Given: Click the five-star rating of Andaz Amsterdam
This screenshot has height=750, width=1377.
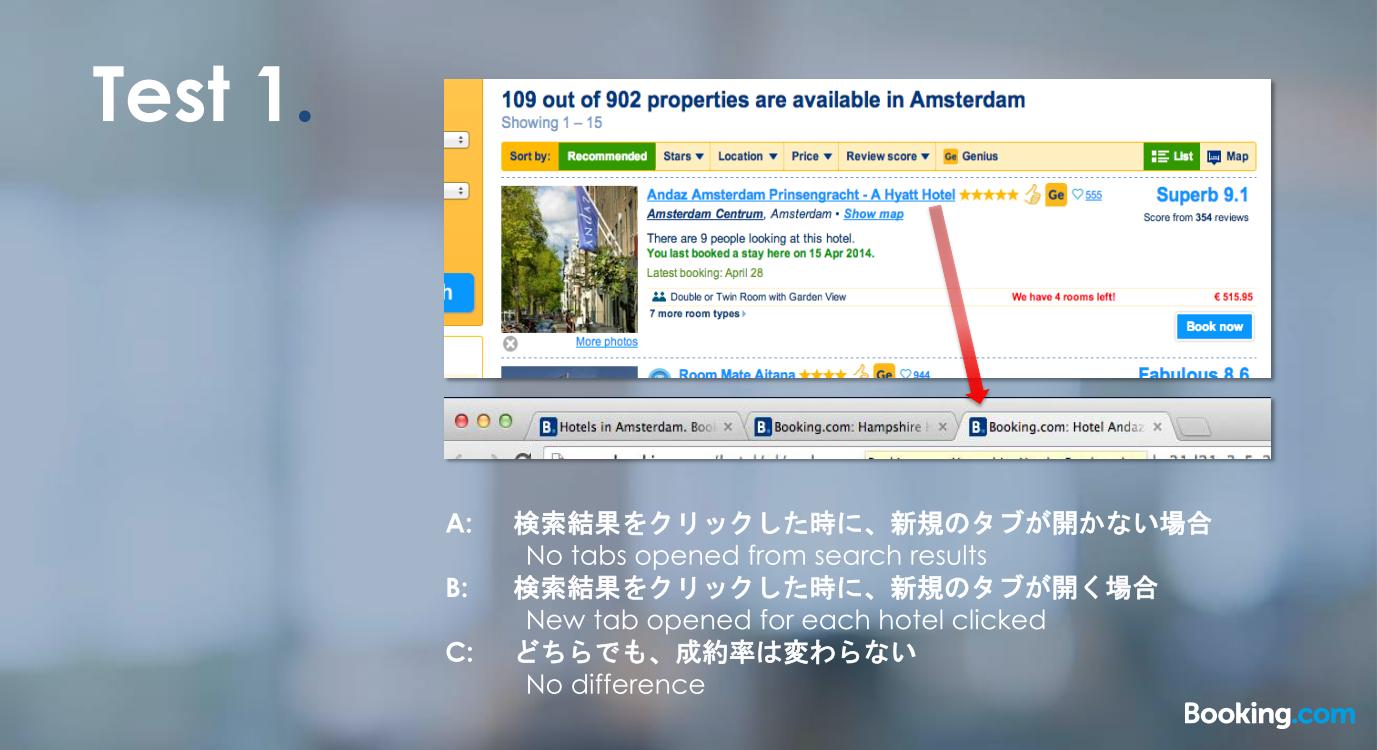Looking at the screenshot, I should point(989,195).
